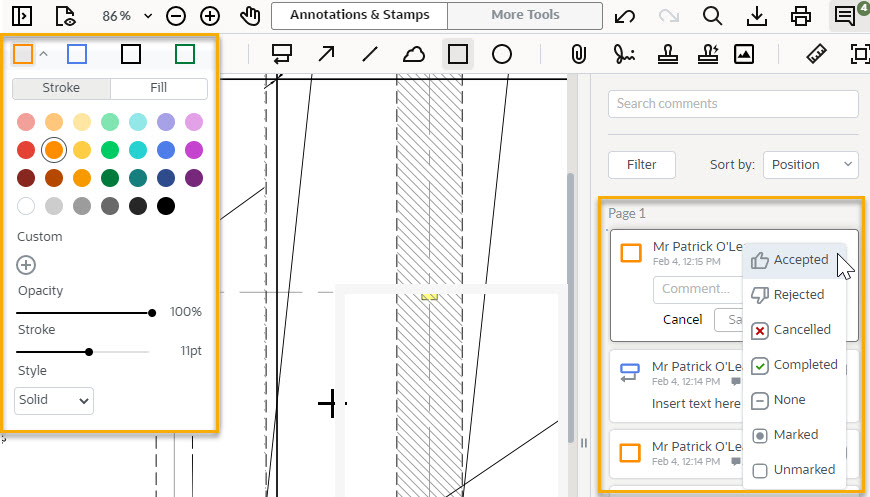The width and height of the screenshot is (870, 497).
Task: Select the Pan hand tool
Action: [250, 16]
